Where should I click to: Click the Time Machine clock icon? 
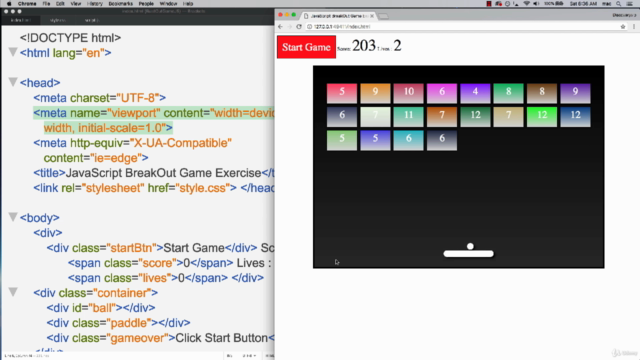point(507,4)
